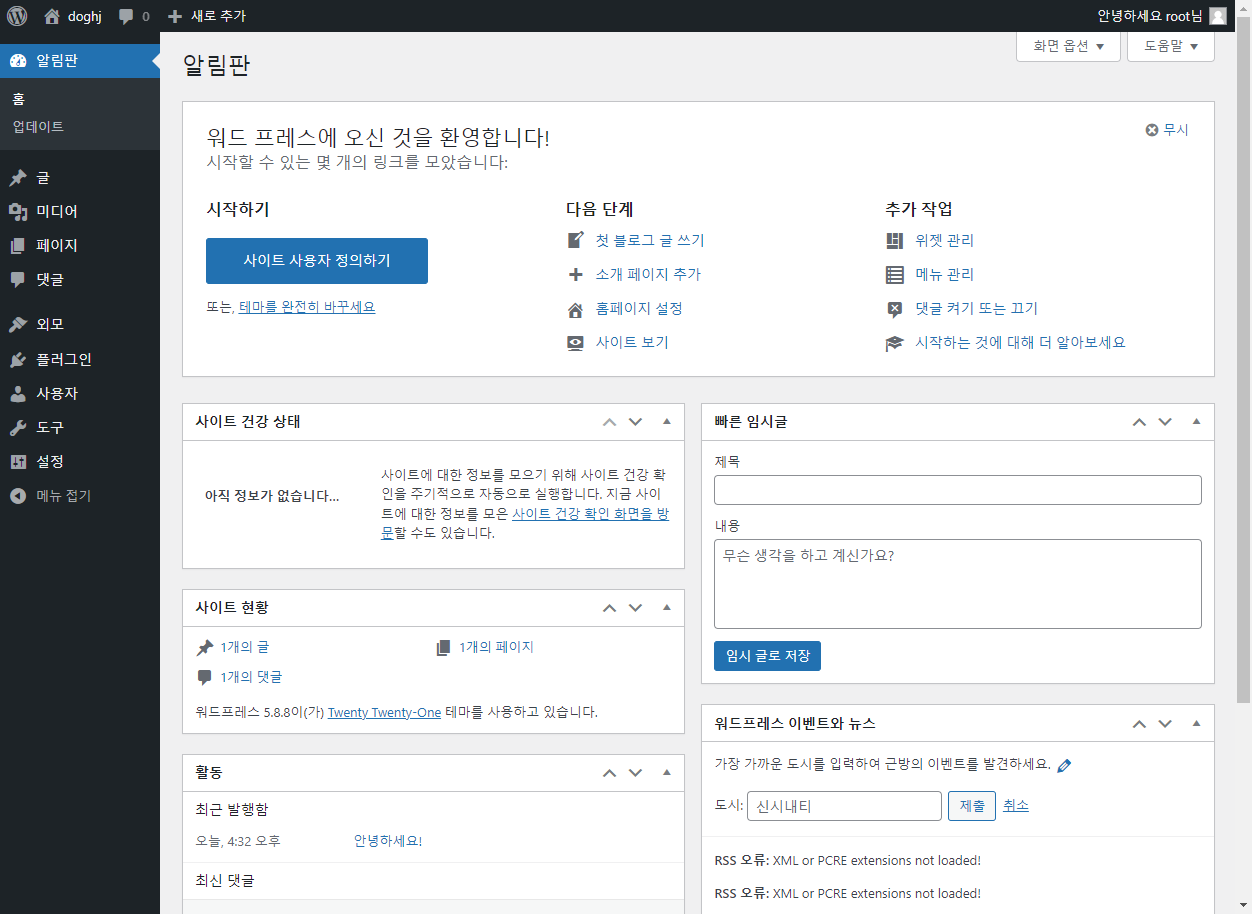1252x914 pixels.
Task: Click 1개의 페이지 link
Action: click(x=496, y=647)
